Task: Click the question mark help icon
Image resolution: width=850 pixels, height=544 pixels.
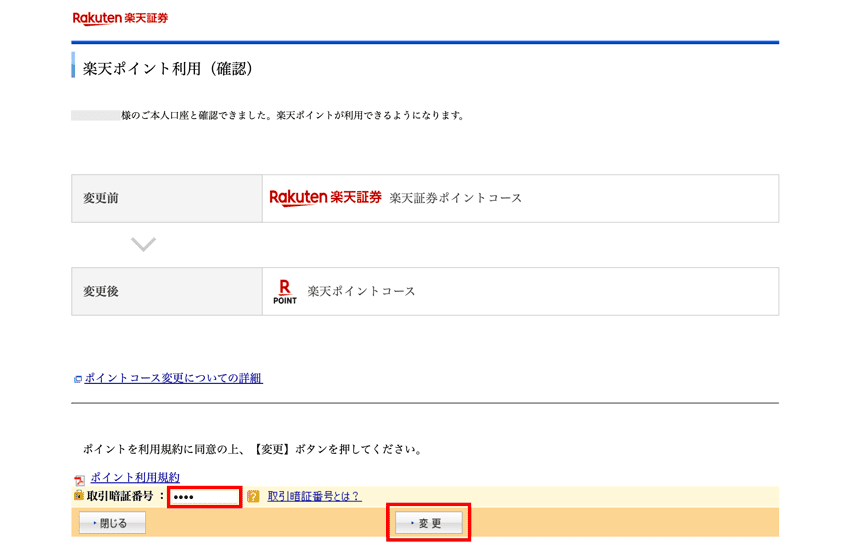Action: [x=253, y=496]
